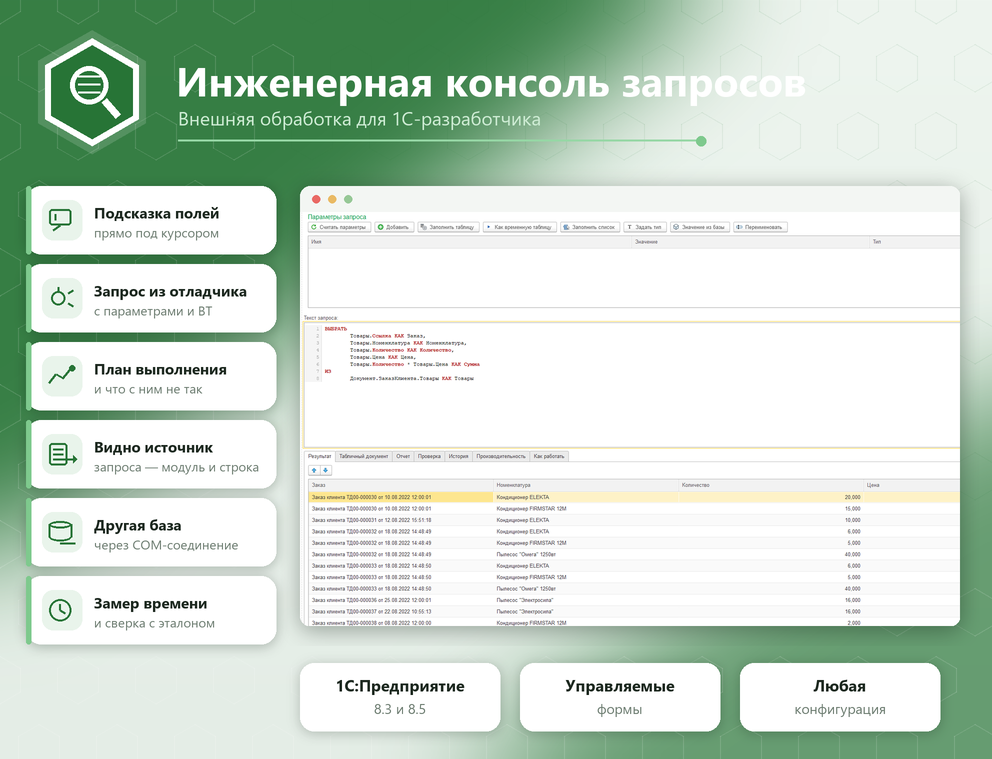Move result row down with arrow
Image resolution: width=992 pixels, height=759 pixels.
[x=325, y=470]
